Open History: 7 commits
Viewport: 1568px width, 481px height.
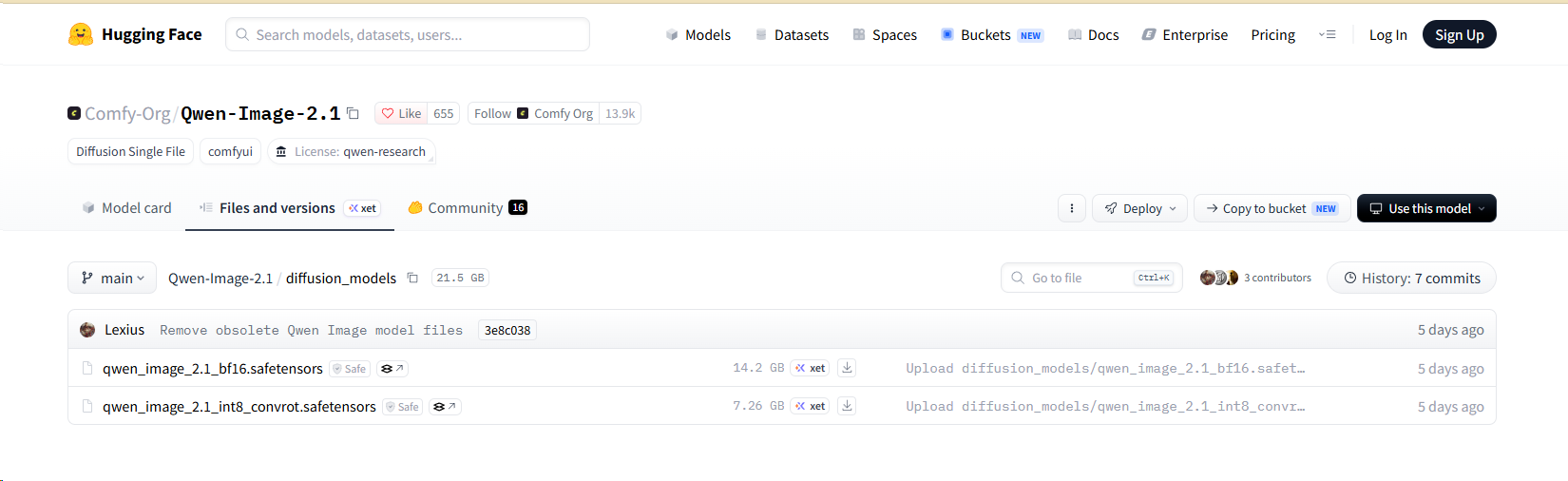(1411, 278)
